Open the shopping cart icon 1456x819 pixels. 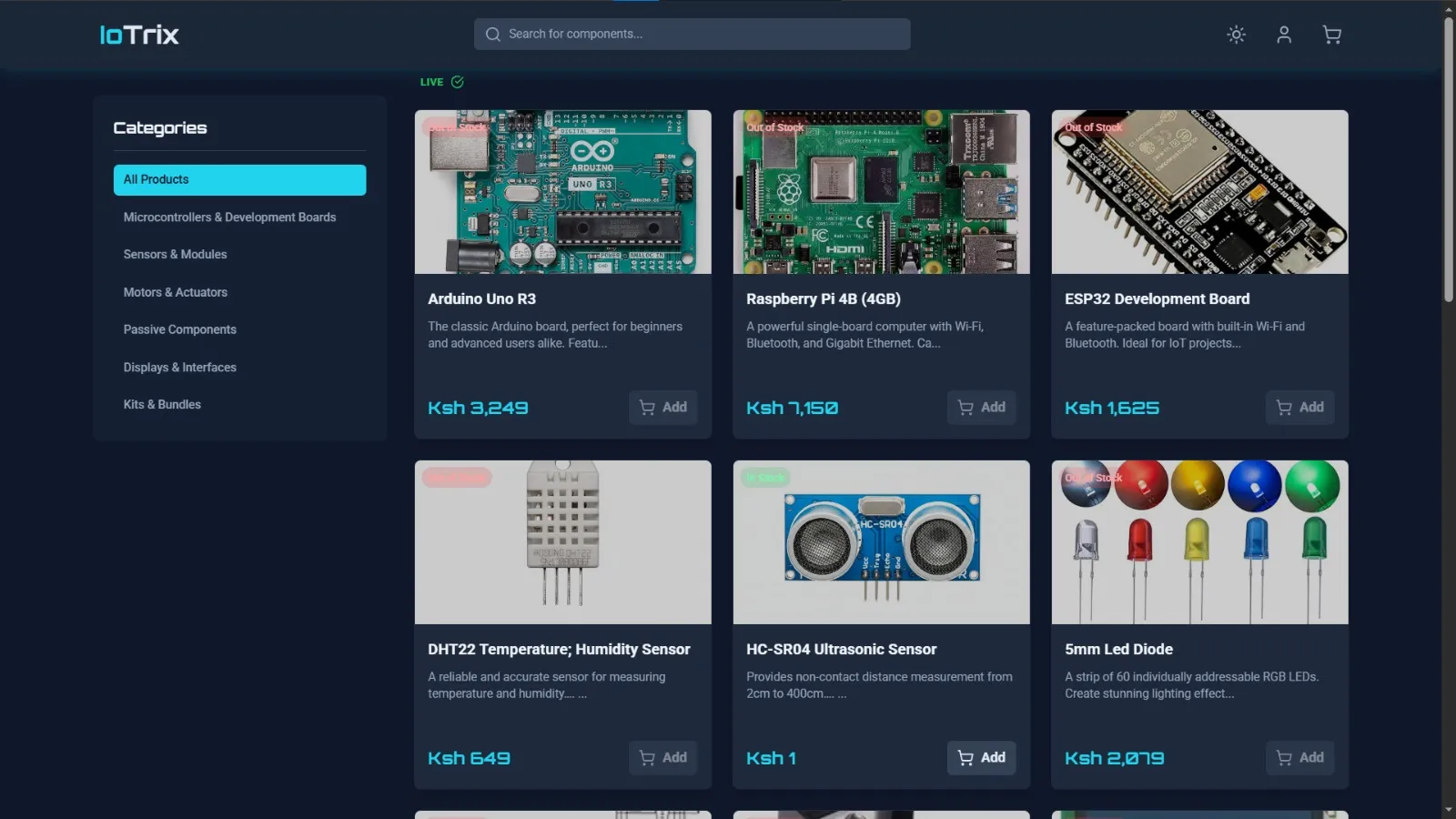(x=1332, y=35)
